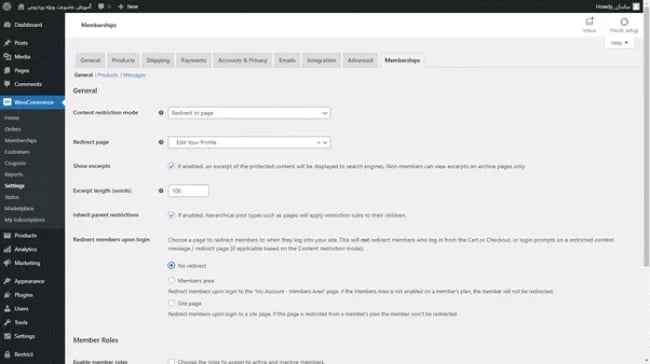Image resolution: width=650 pixels, height=364 pixels.
Task: Open the Appearance brush icon in sidebar
Action: point(7,281)
